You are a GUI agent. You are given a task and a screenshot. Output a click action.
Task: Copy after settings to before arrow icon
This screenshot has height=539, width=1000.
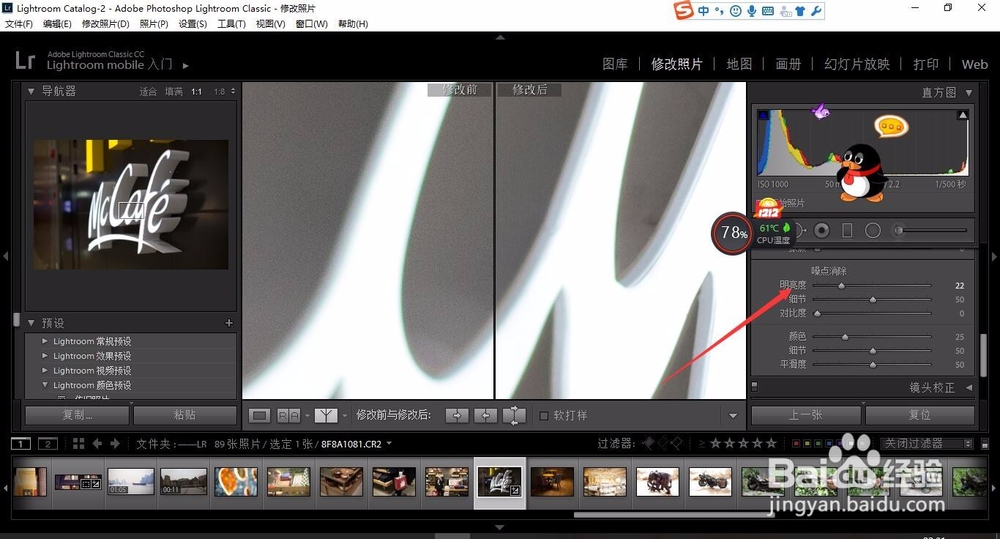(x=486, y=416)
